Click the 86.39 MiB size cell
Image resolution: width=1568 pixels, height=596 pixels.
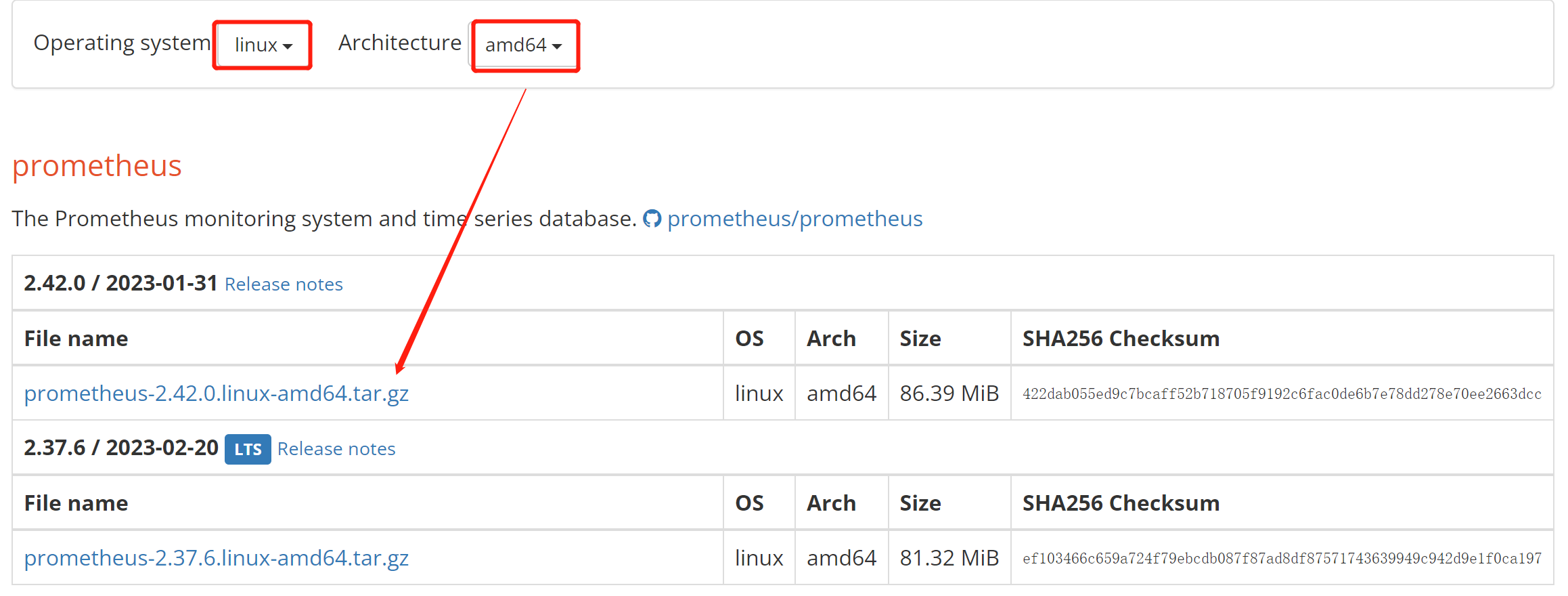point(949,393)
